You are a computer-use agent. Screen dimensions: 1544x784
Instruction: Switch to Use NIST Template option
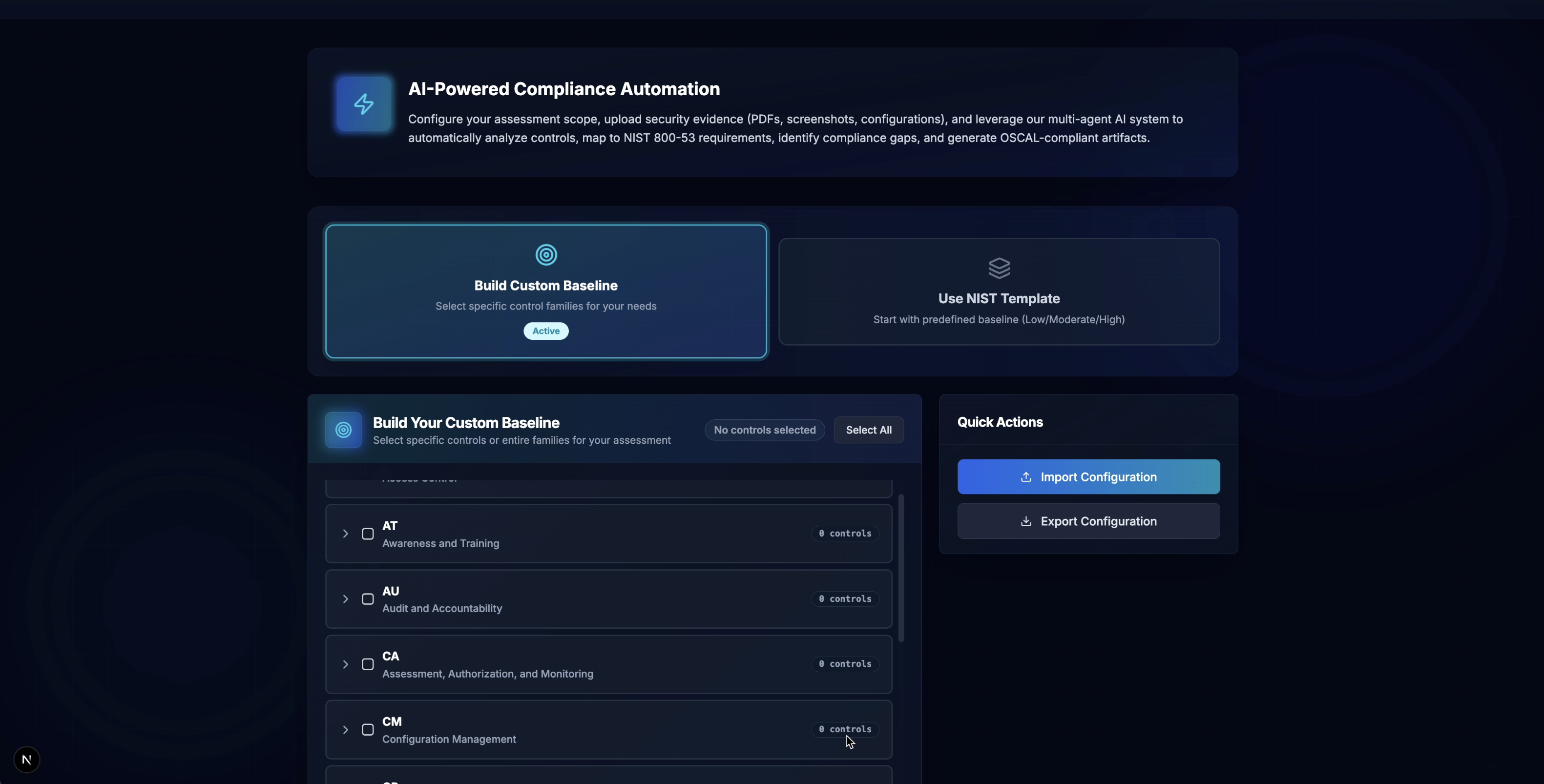click(x=999, y=292)
